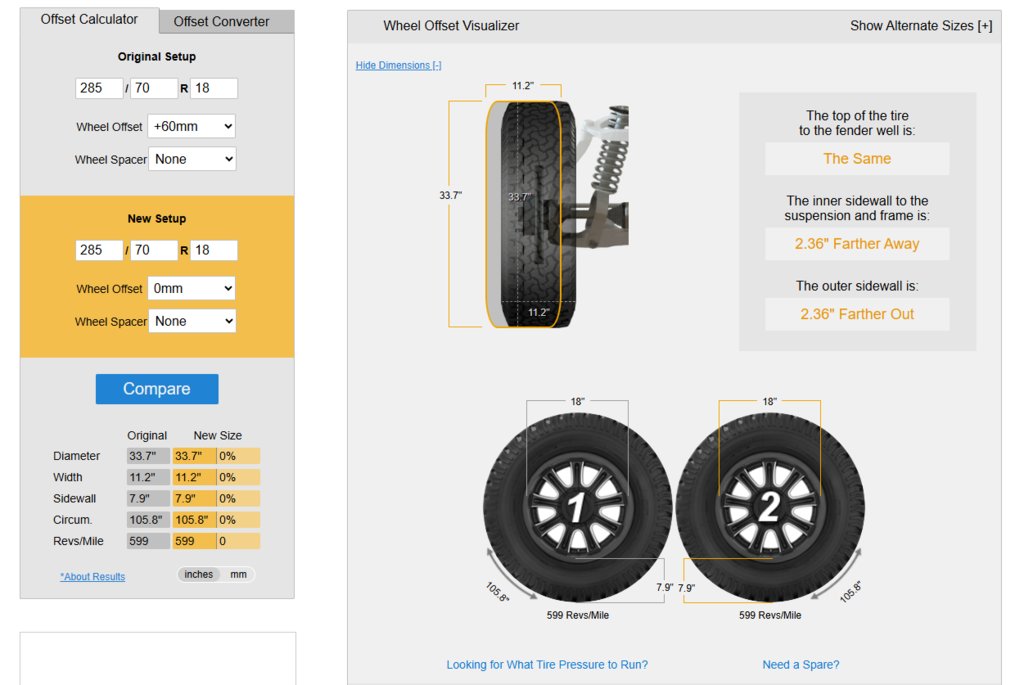Screen dimensions: 1024x685
Task: Open New Setup Wheel Spacer dropdown
Action: (x=192, y=321)
